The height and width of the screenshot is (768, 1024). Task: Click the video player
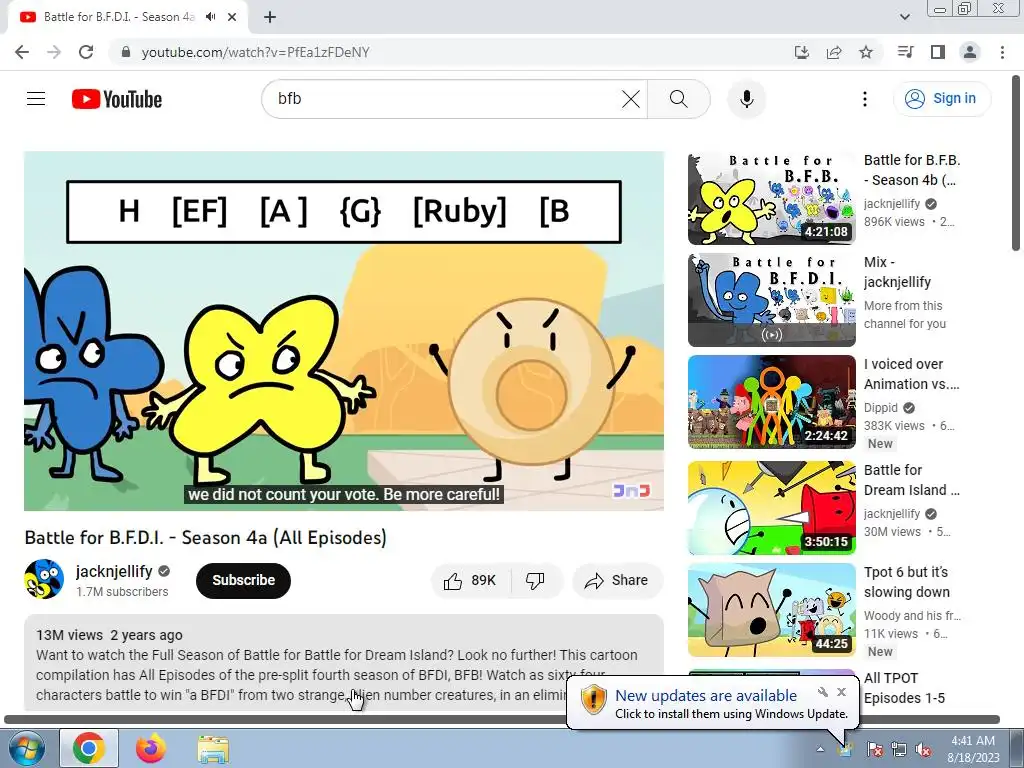pyautogui.click(x=344, y=331)
